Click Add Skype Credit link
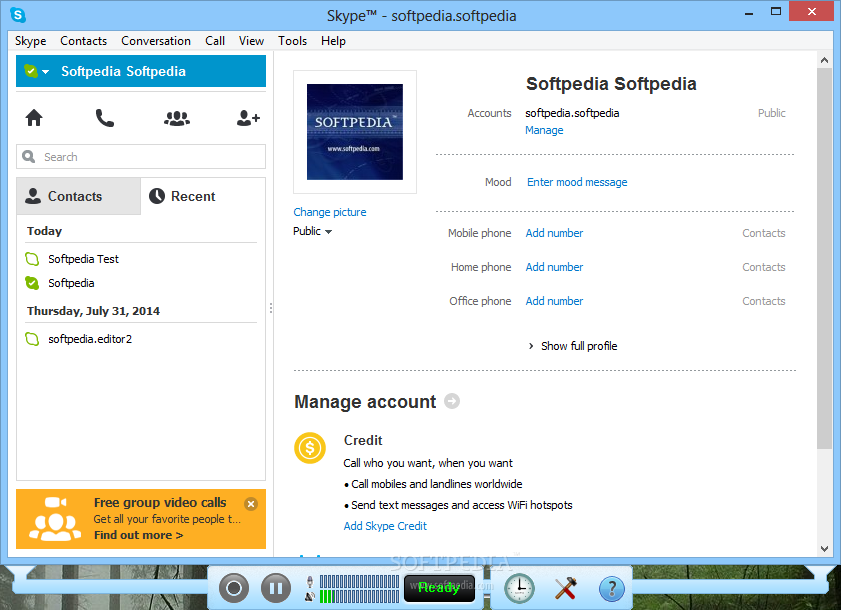This screenshot has height=610, width=841. (x=385, y=526)
